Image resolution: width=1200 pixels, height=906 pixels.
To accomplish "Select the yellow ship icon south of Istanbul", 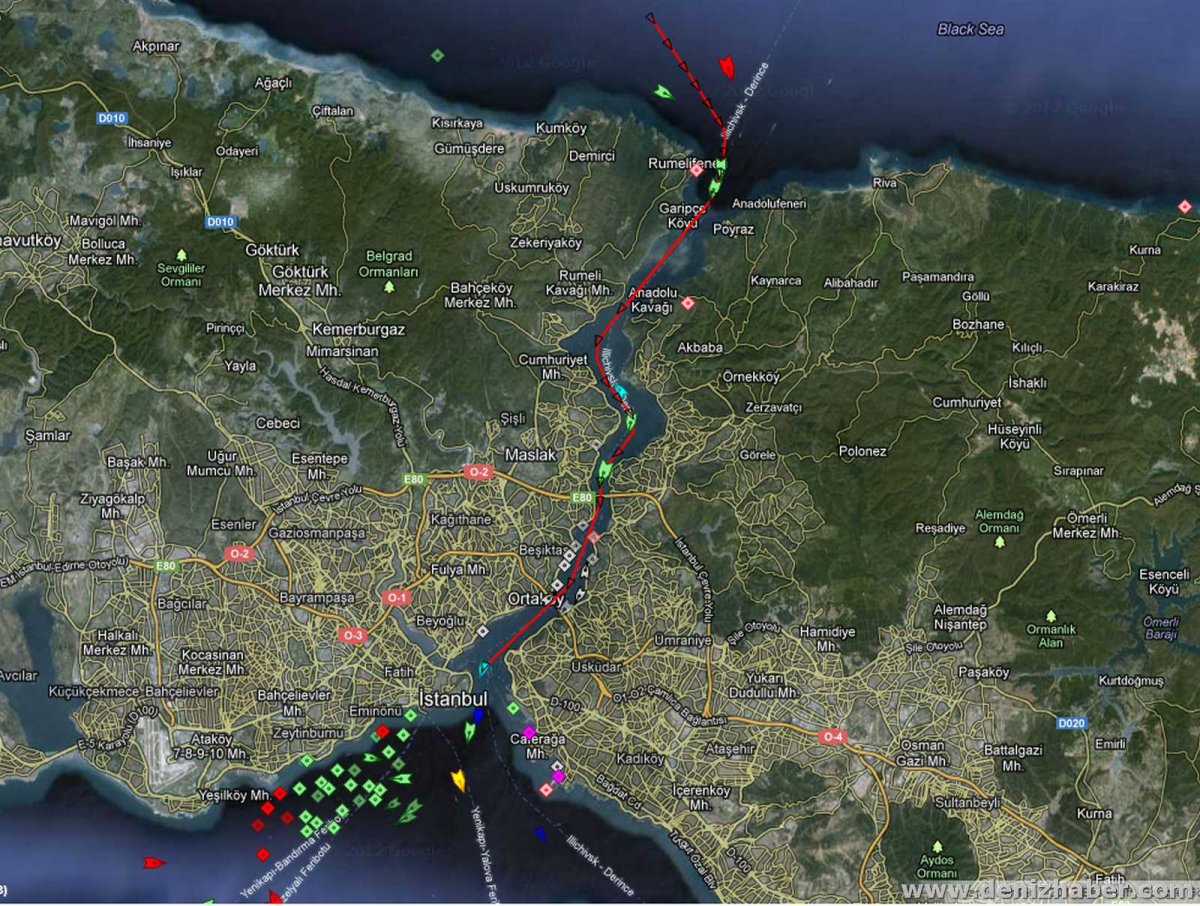I will coord(459,779).
